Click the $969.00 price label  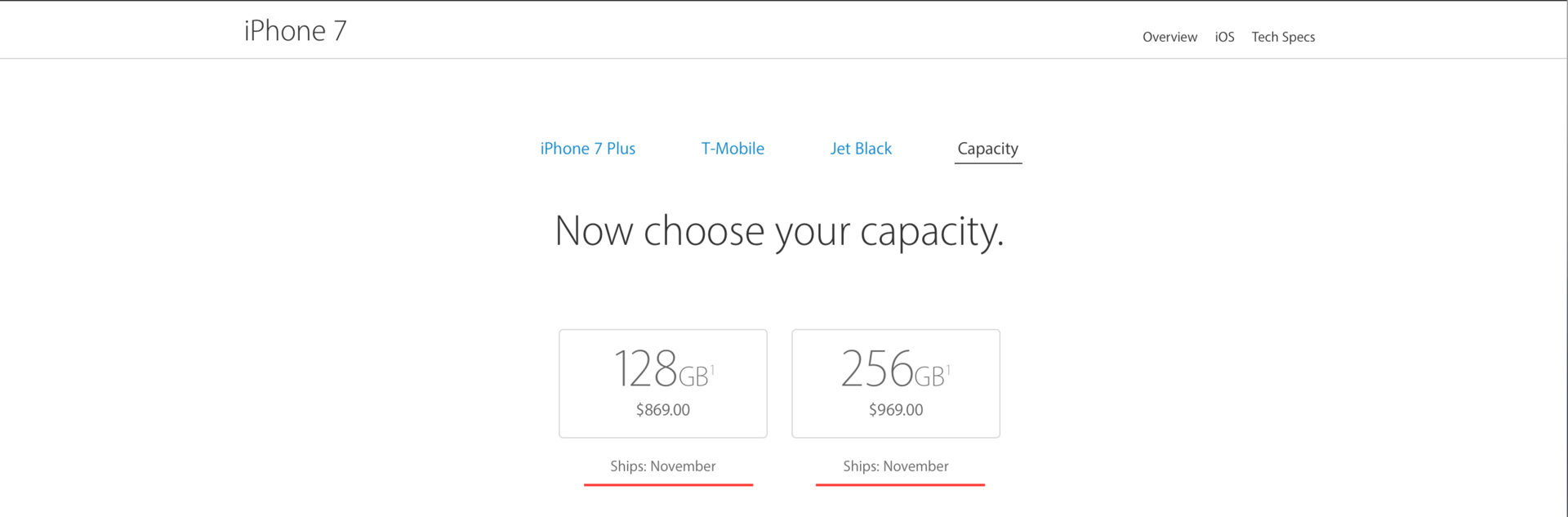[895, 410]
